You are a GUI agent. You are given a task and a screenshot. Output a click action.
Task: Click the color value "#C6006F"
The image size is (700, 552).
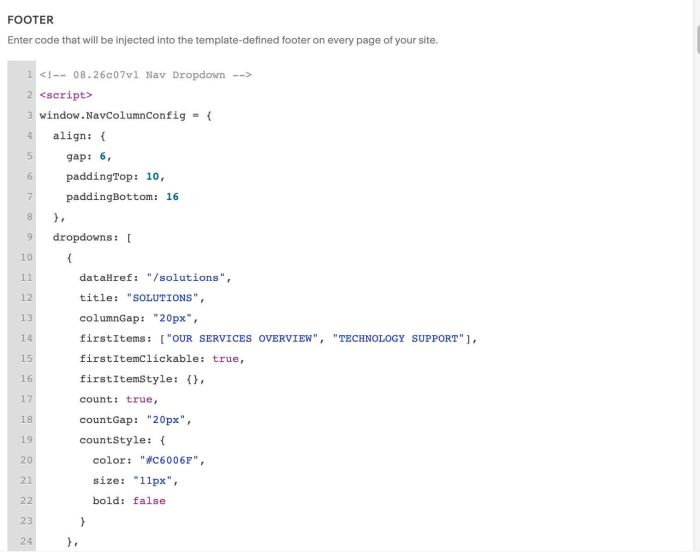(169, 460)
